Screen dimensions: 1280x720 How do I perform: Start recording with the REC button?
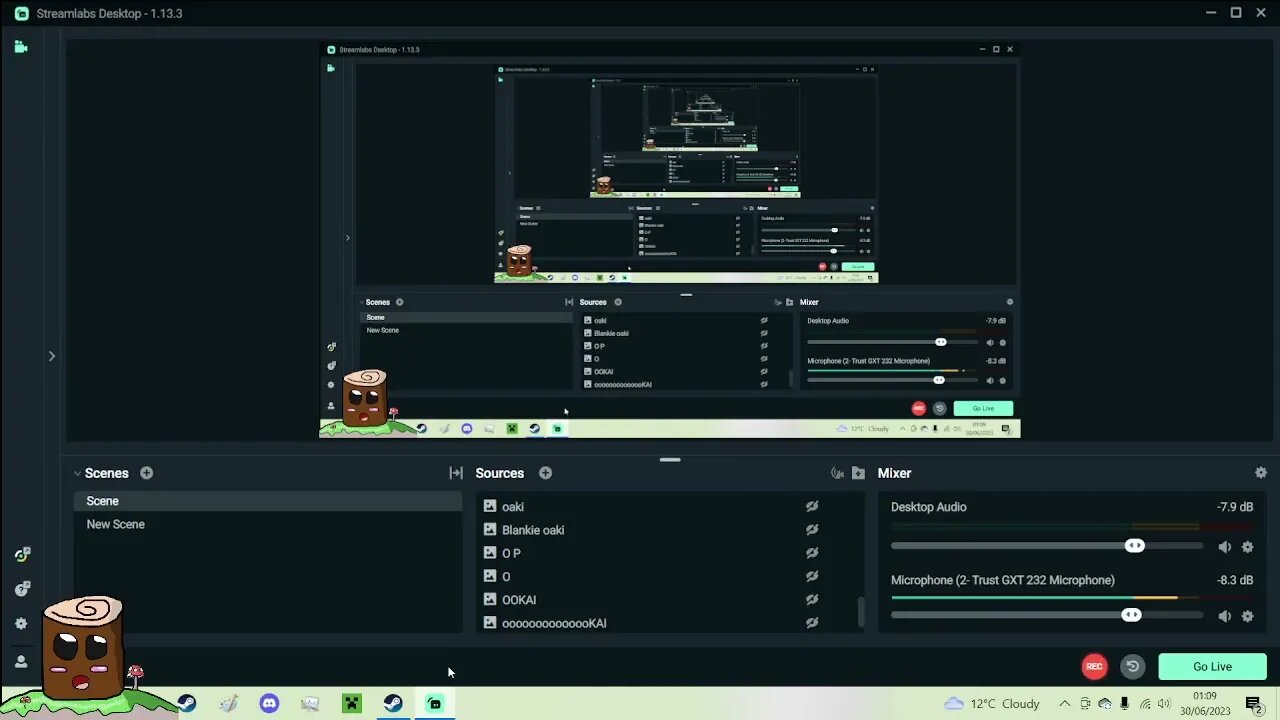point(1094,667)
